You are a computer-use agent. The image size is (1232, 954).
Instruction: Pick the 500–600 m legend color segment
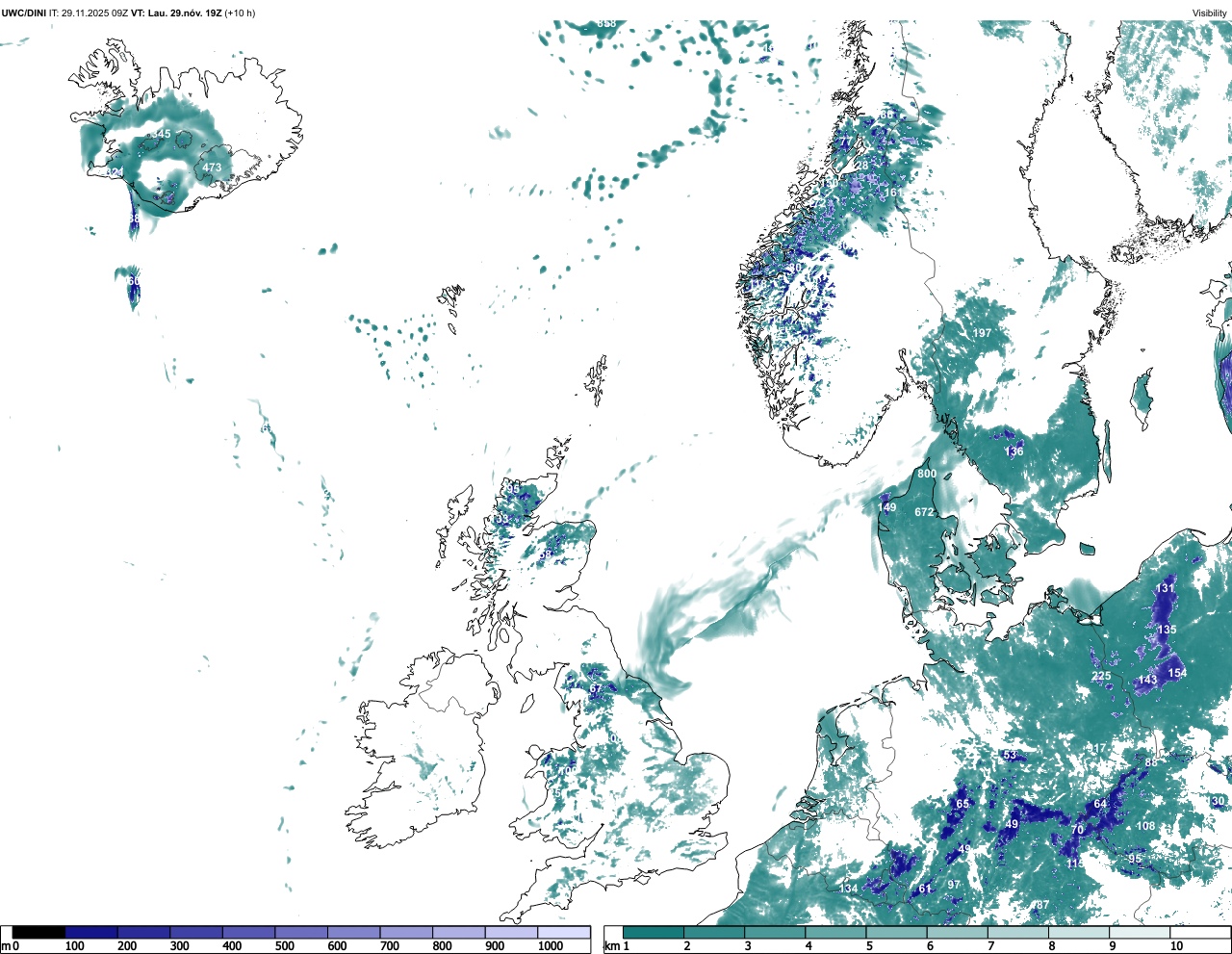(301, 932)
